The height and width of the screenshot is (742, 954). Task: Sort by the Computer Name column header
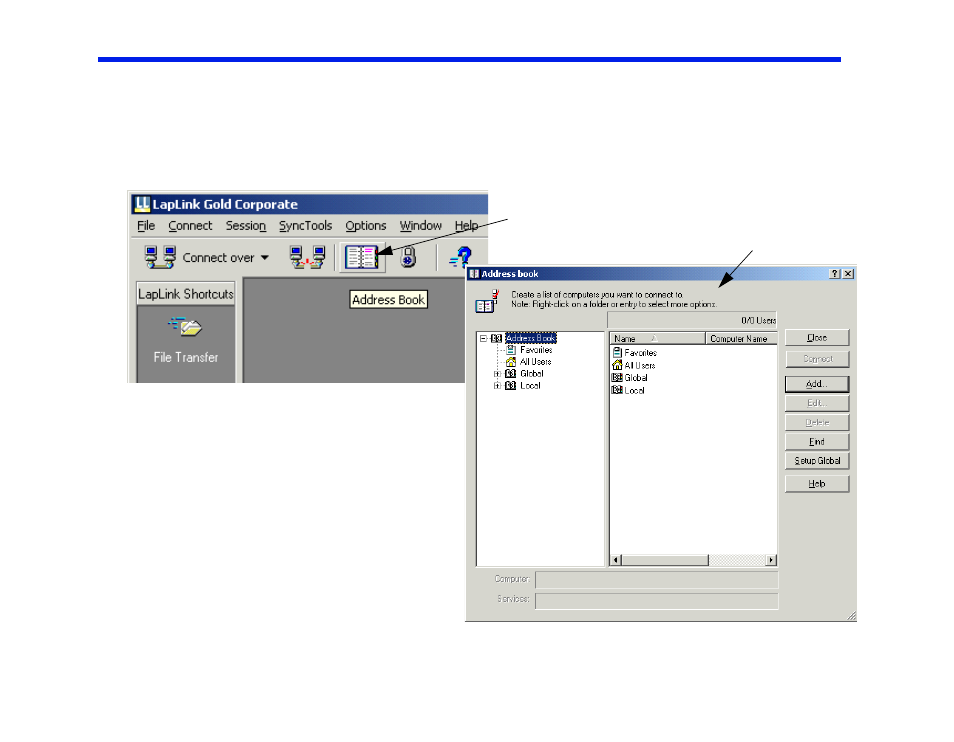coord(741,338)
